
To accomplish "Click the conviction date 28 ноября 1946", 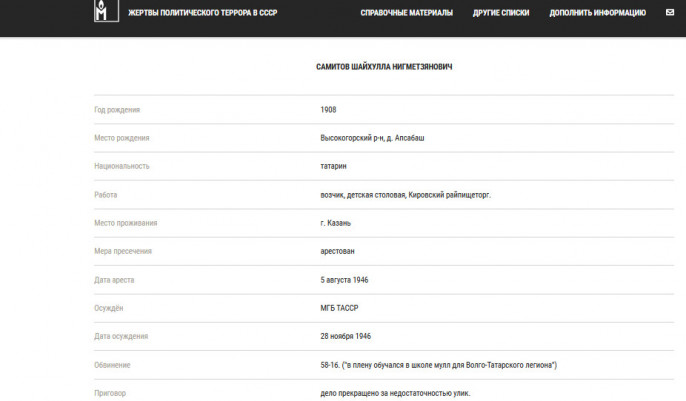I will click(x=345, y=336).
